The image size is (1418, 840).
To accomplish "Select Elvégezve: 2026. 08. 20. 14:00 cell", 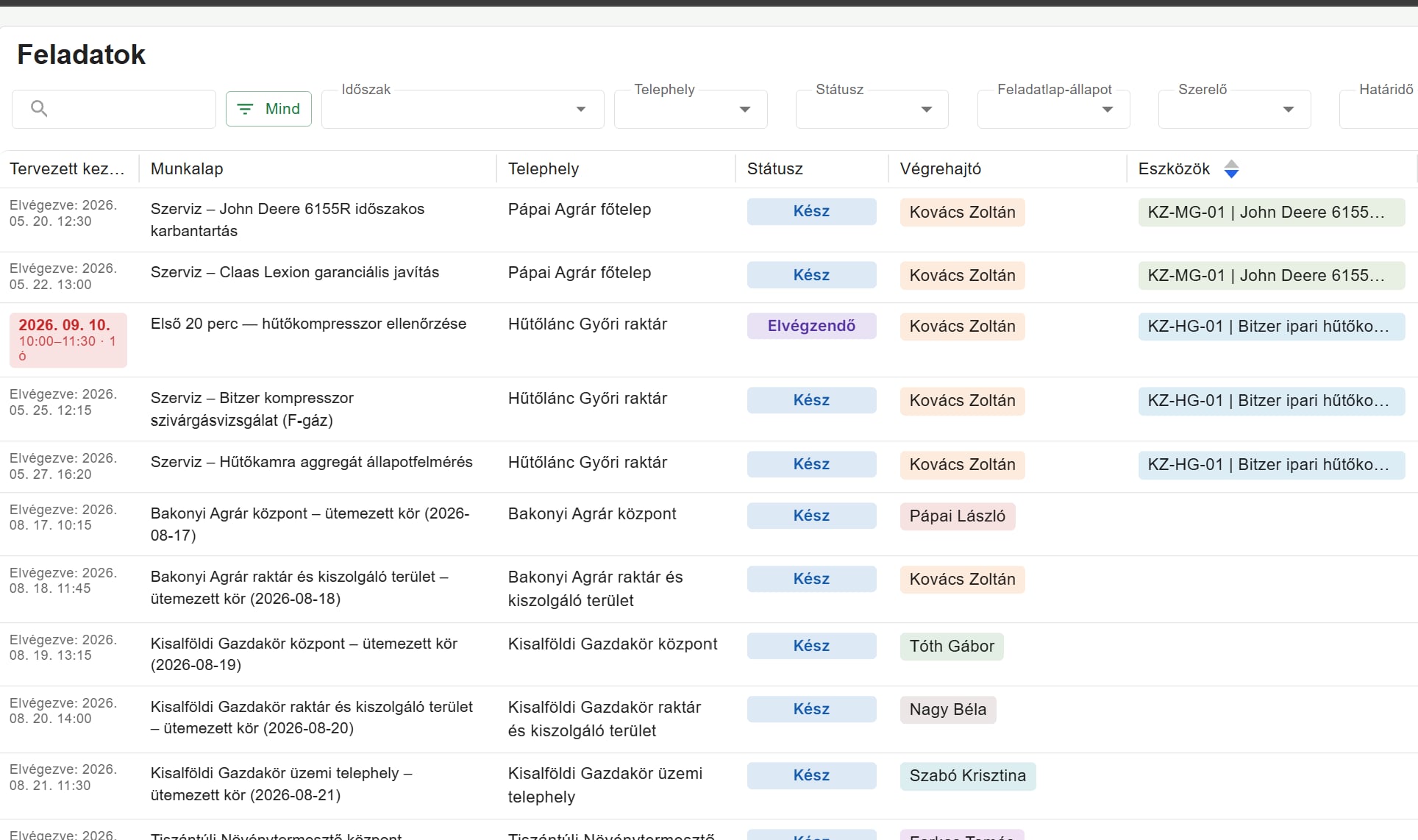I will tap(63, 711).
